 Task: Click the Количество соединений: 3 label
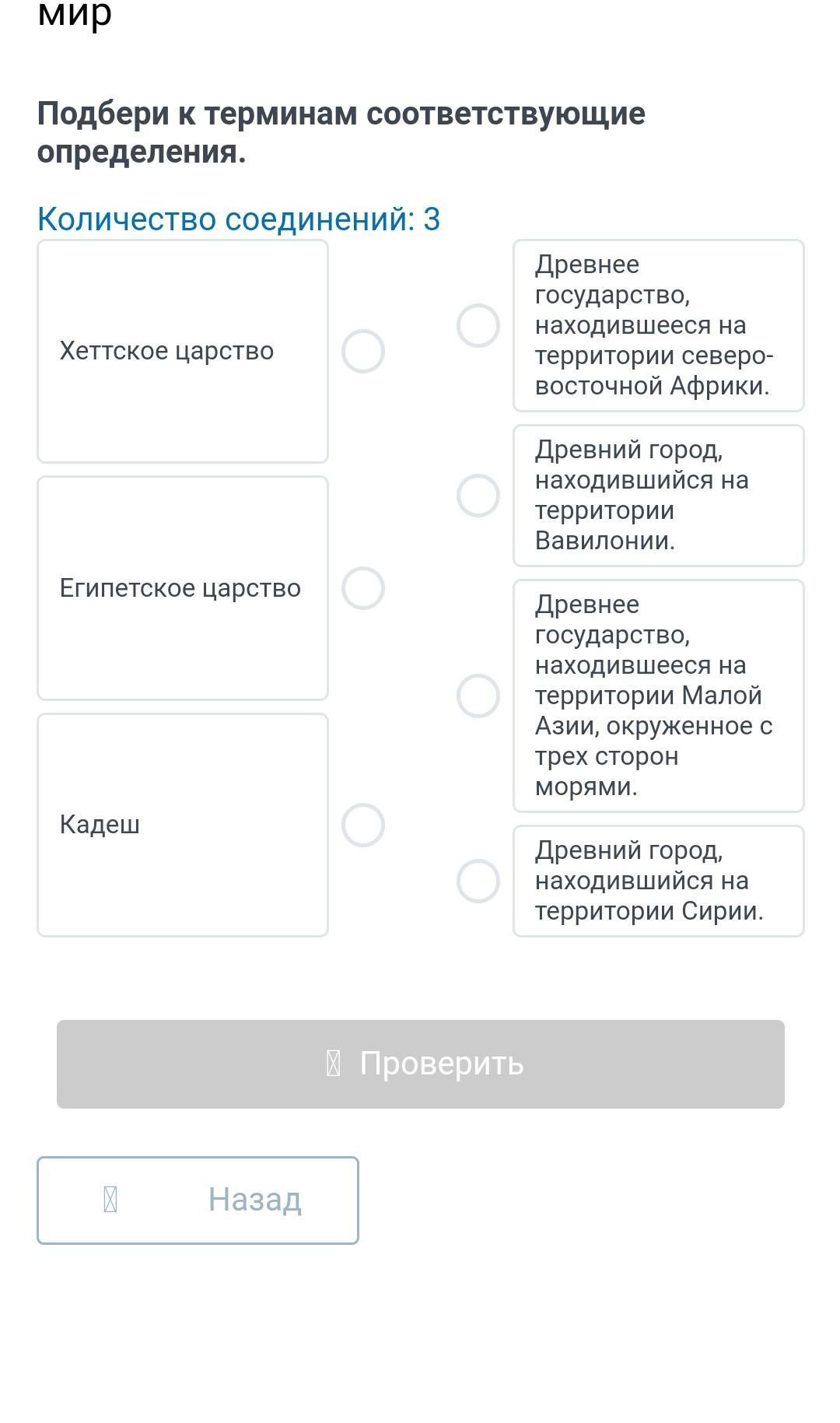[x=239, y=219]
